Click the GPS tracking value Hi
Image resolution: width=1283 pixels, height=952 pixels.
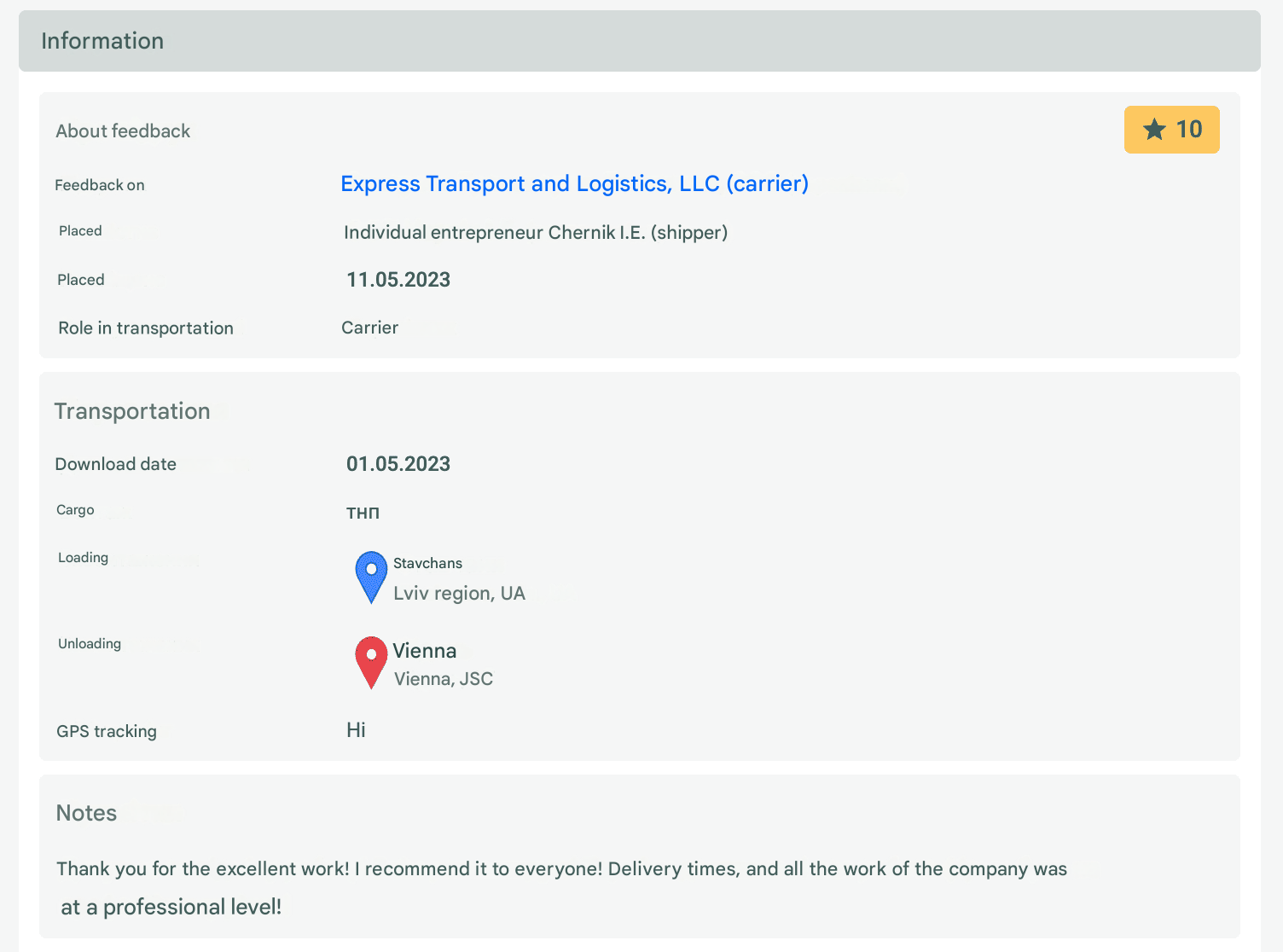click(x=356, y=730)
